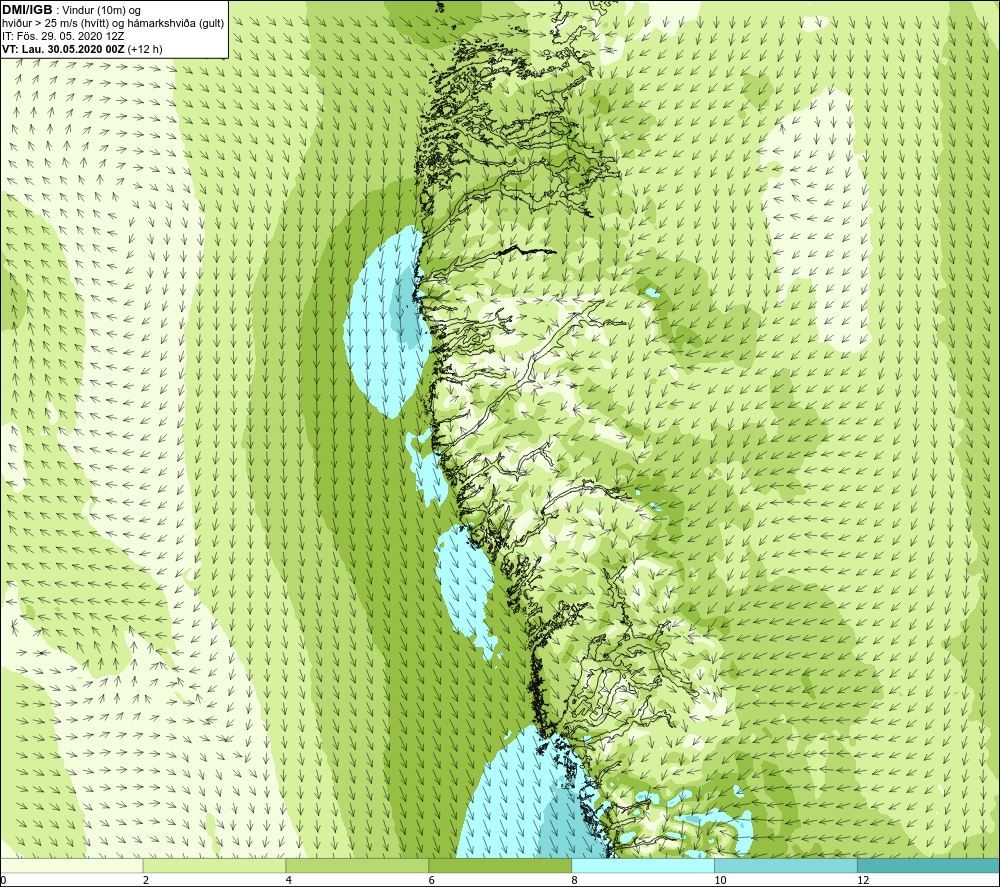The width and height of the screenshot is (1000, 887).
Task: Click the 'IT: Fös. 29. 05. 2020 12Z' line
Action: [x=63, y=36]
